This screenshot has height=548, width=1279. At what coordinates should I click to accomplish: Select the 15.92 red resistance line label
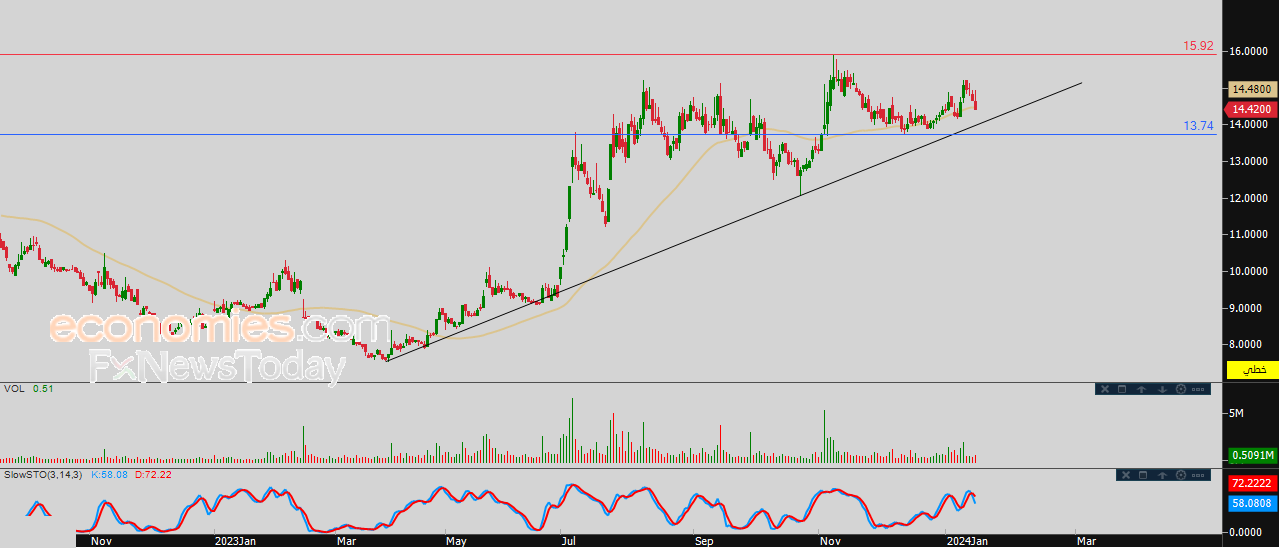tap(1198, 46)
